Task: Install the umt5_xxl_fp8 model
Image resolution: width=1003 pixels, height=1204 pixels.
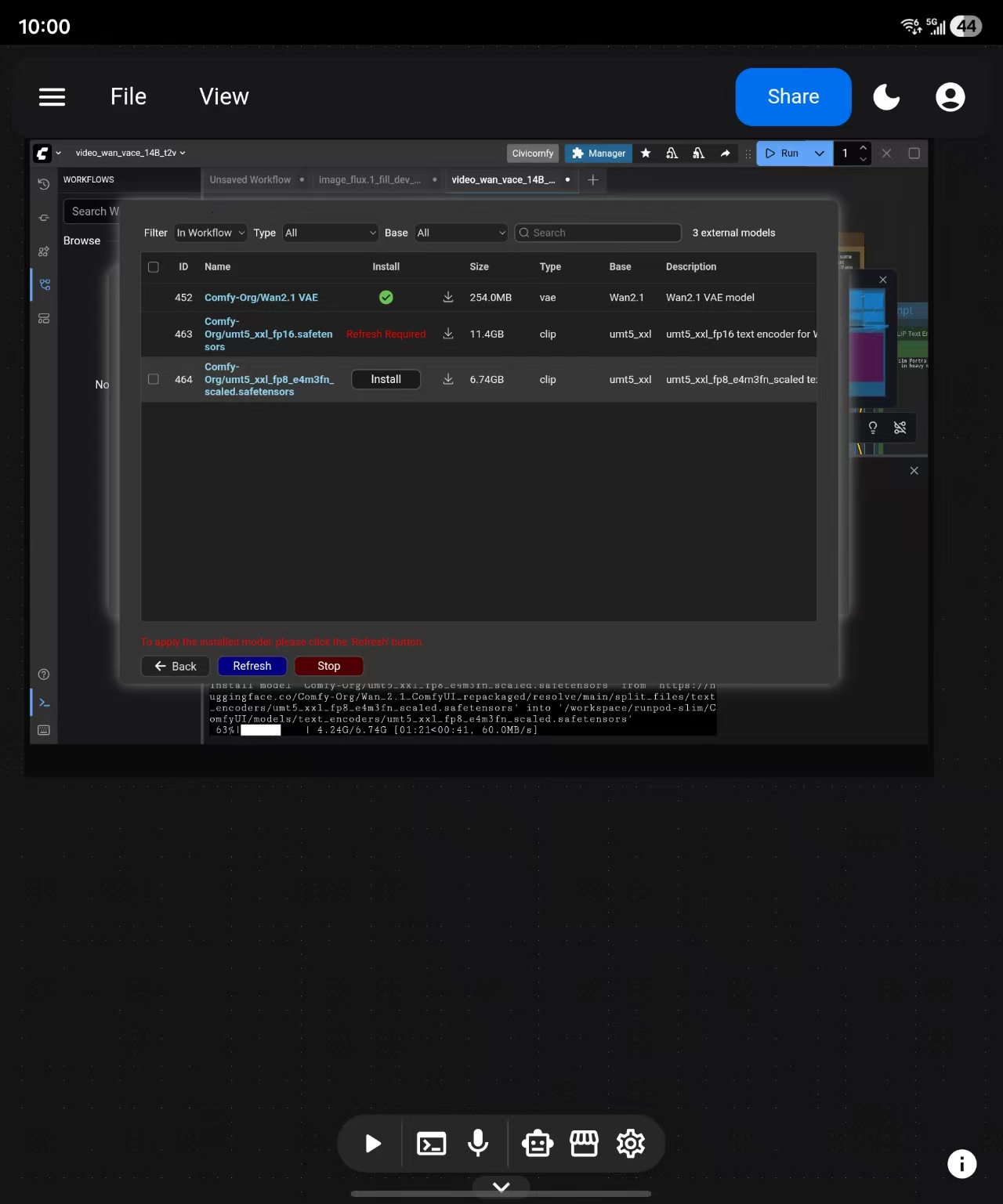Action: pos(386,379)
